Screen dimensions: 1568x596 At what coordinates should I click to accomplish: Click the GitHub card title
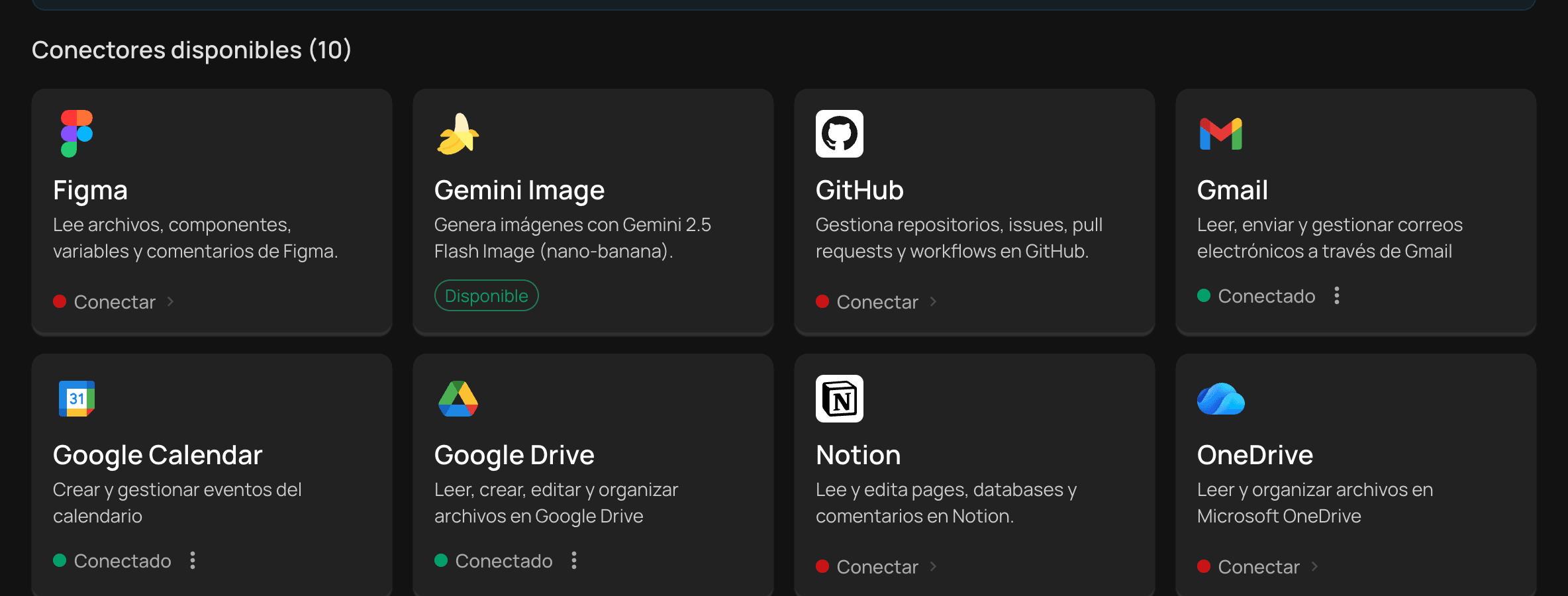(859, 191)
